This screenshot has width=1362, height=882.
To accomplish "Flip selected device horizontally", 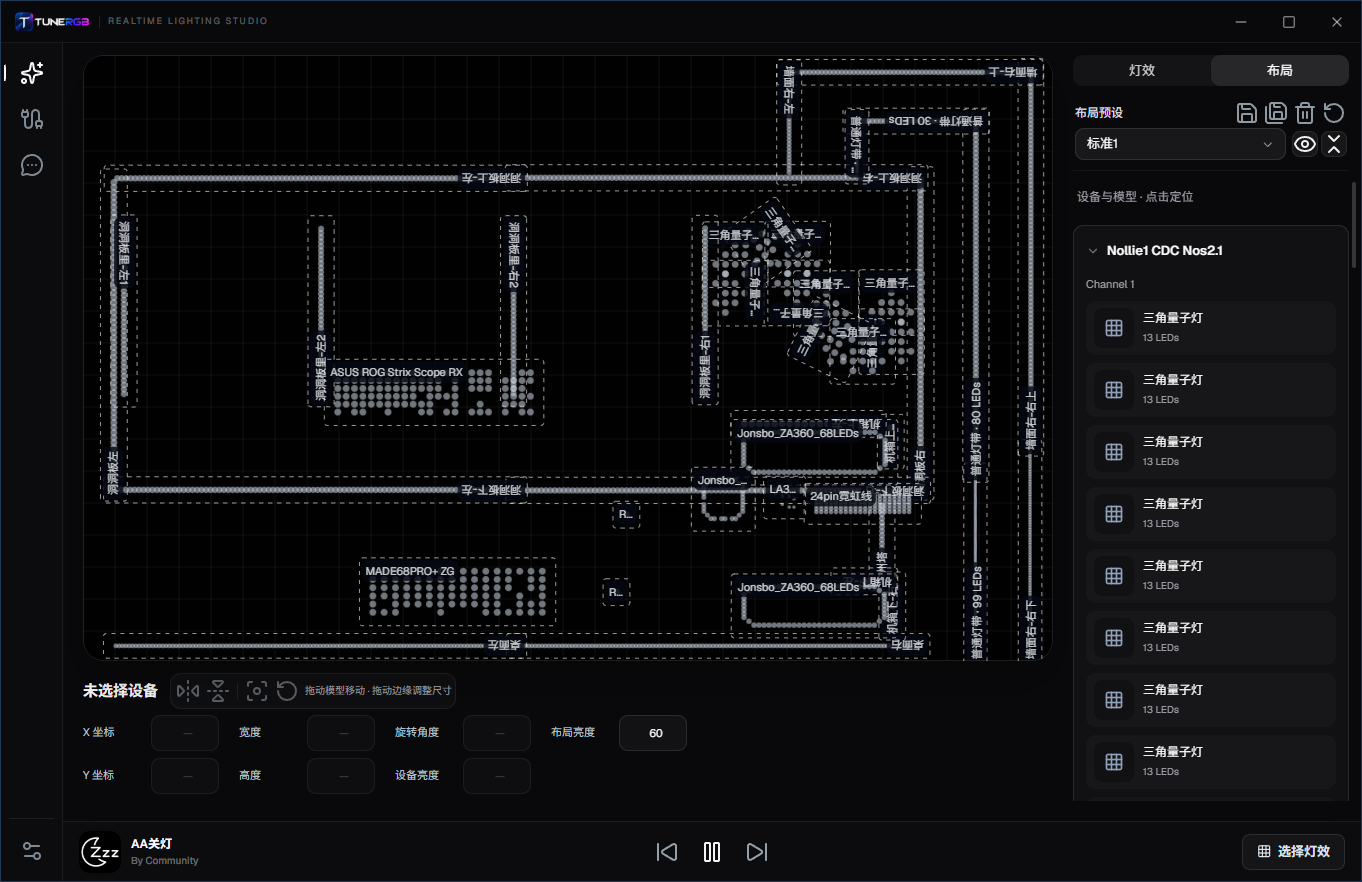I will pyautogui.click(x=188, y=691).
